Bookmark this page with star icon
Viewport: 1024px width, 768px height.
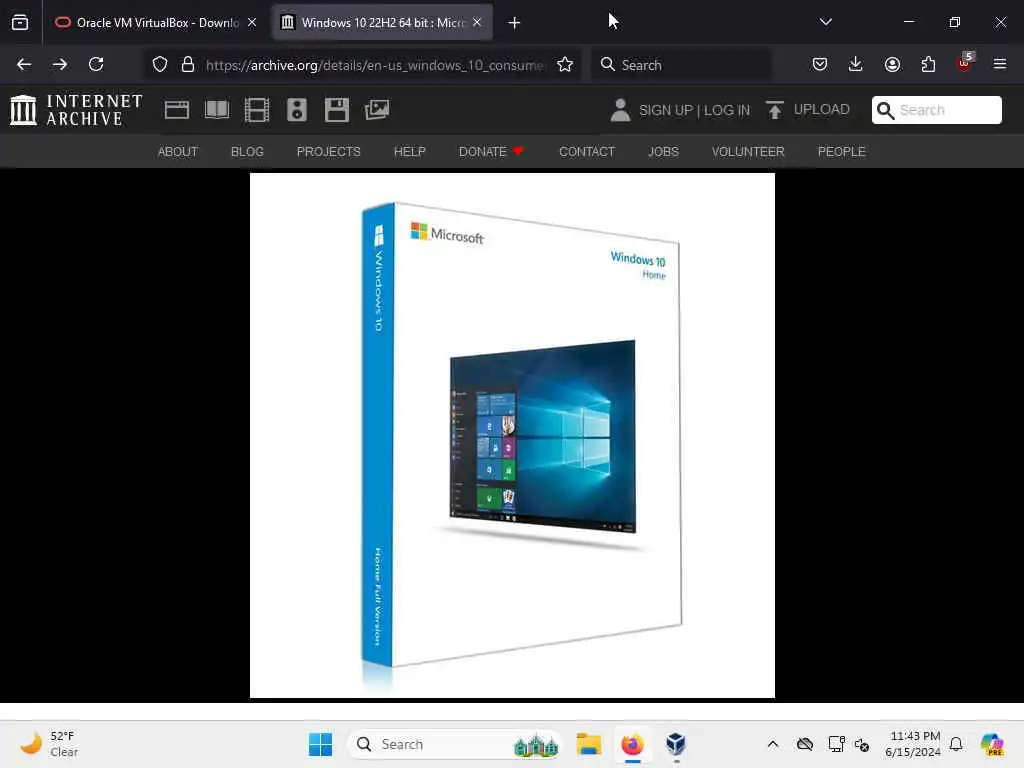[565, 64]
